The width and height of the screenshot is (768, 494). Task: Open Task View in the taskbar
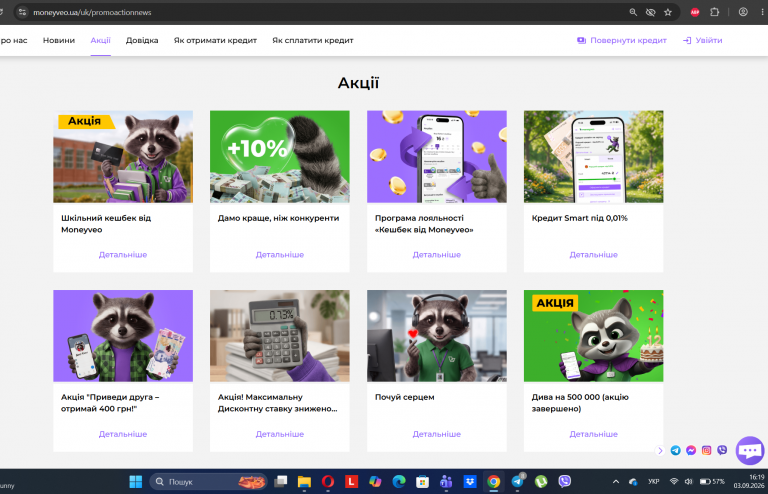click(281, 482)
